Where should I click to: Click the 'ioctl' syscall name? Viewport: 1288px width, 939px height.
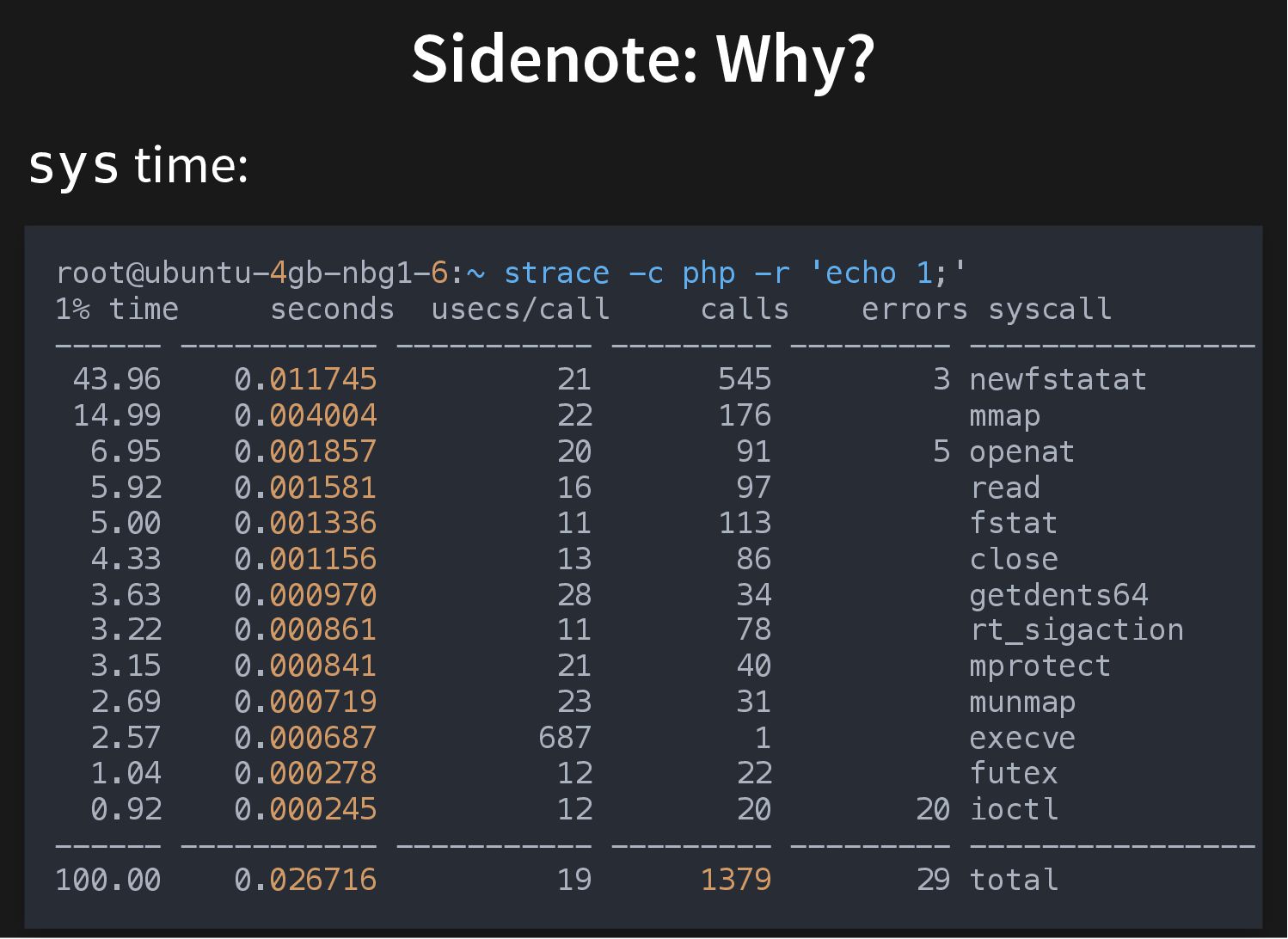[1014, 810]
